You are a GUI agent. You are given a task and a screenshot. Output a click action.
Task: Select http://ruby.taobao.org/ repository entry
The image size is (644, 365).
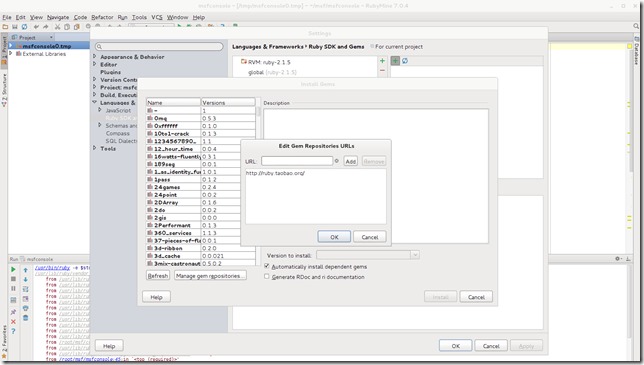(275, 173)
